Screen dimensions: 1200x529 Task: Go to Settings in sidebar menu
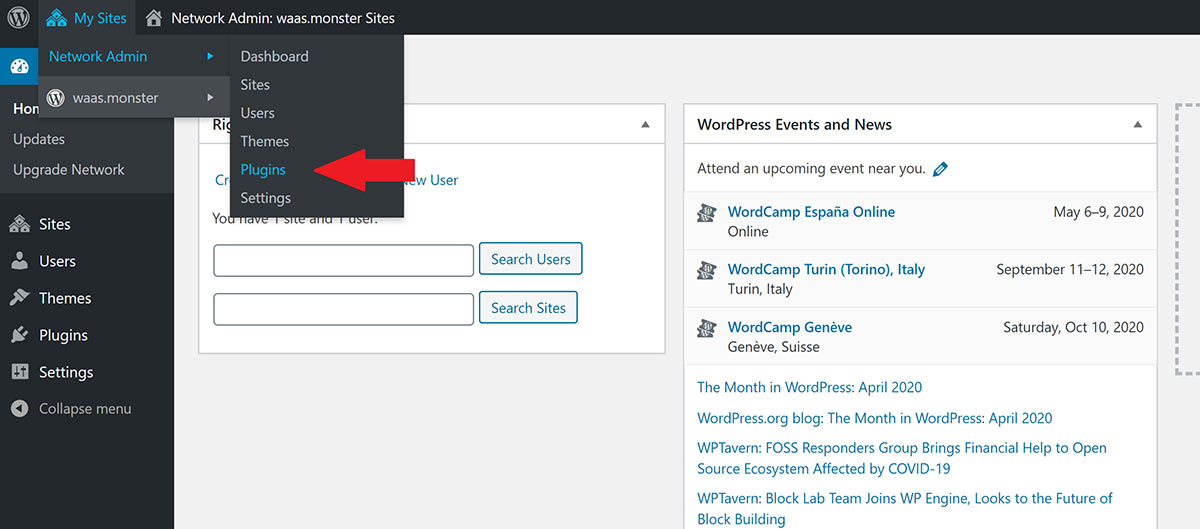click(x=66, y=372)
